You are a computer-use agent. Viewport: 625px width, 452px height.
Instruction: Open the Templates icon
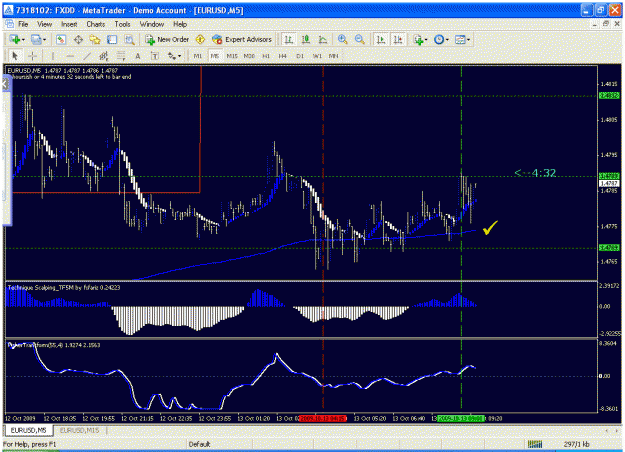pyautogui.click(x=460, y=39)
